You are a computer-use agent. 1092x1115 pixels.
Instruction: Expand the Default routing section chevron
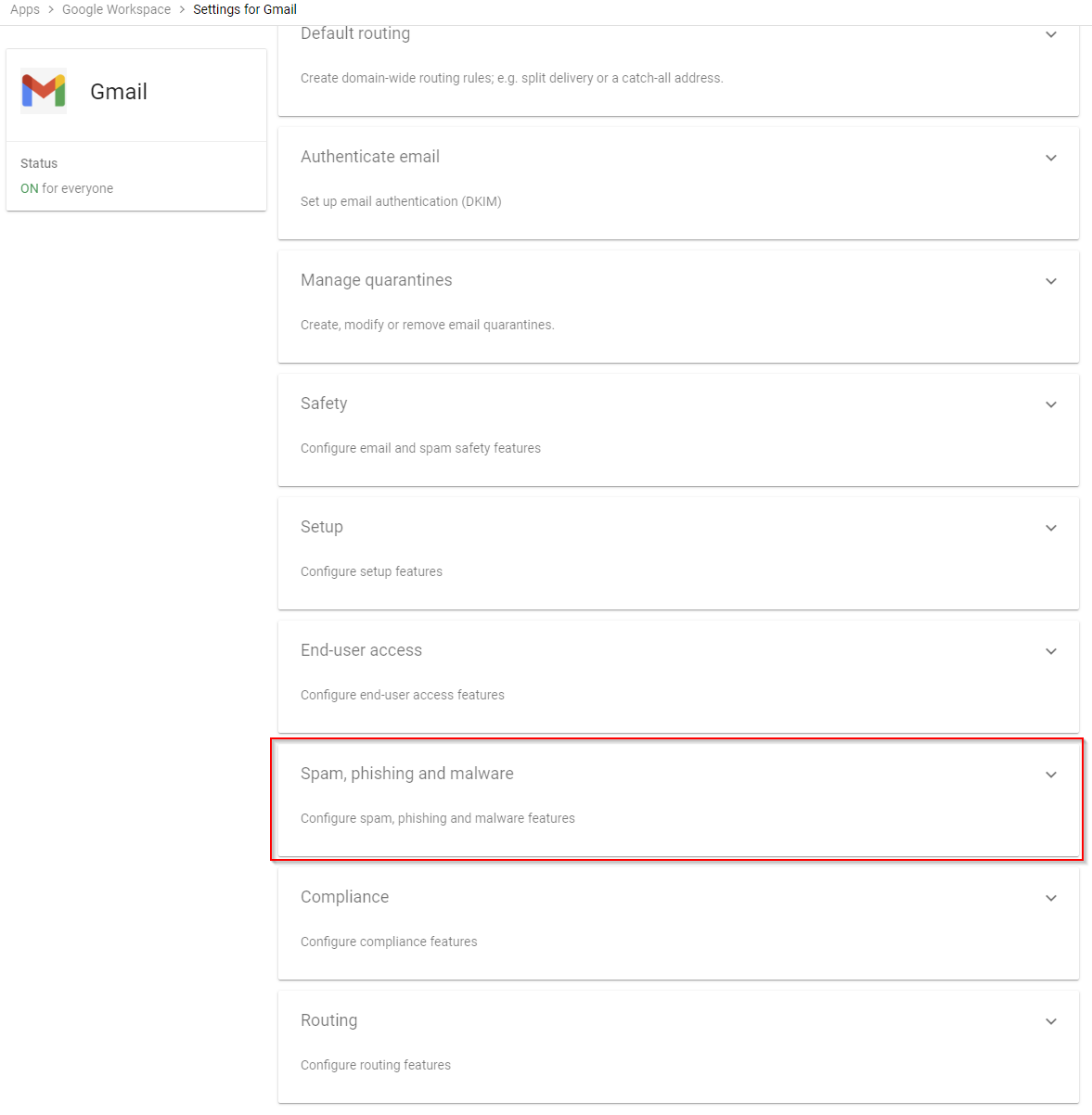click(x=1051, y=34)
